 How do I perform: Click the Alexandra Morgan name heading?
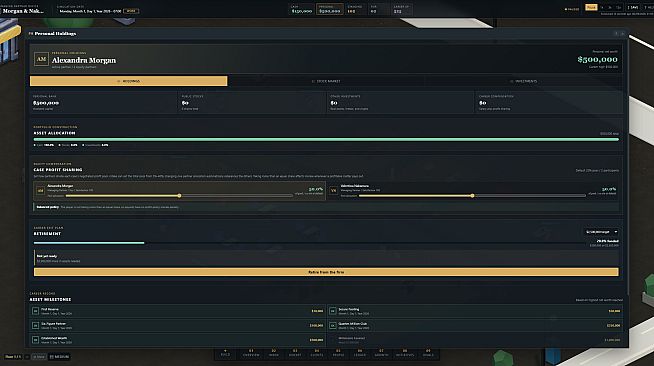coord(84,60)
